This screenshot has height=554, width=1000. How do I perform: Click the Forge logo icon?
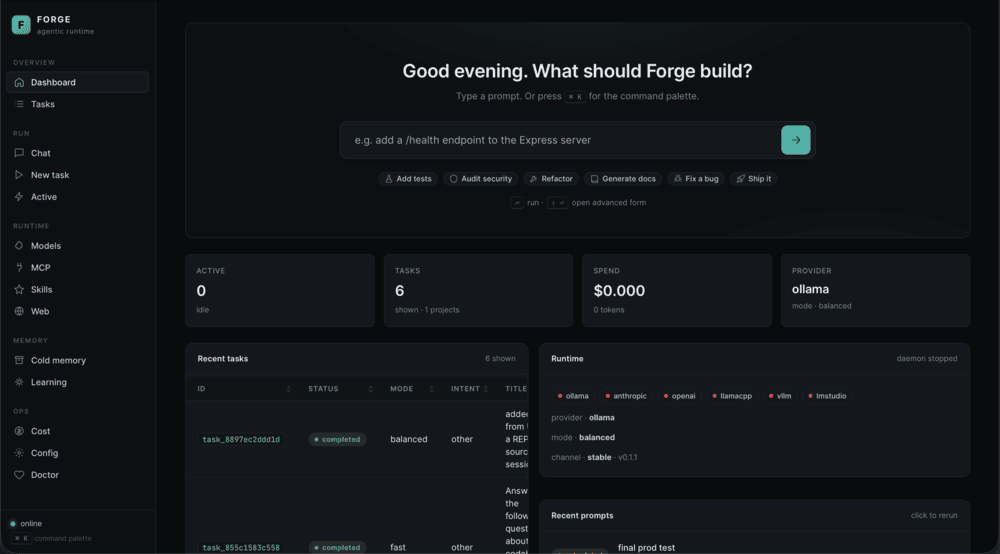click(x=21, y=25)
